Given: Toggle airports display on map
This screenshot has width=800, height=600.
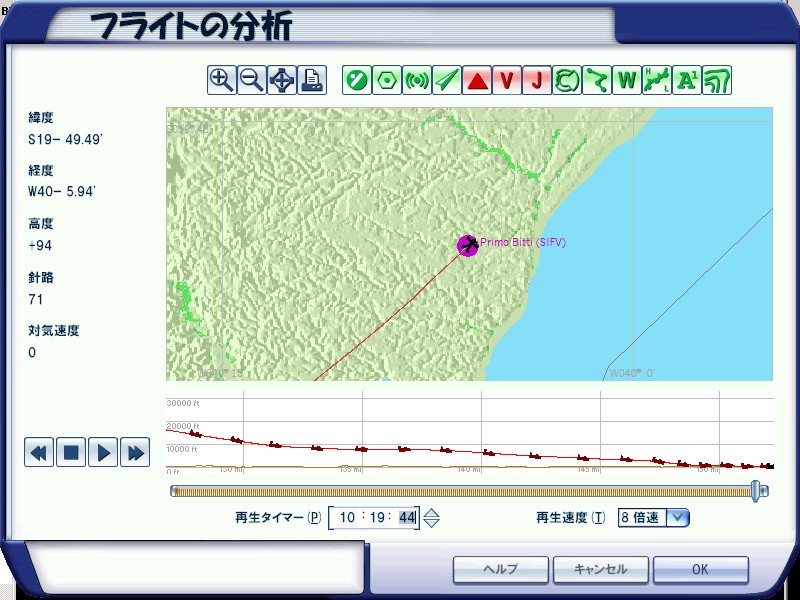Looking at the screenshot, I should pos(357,80).
